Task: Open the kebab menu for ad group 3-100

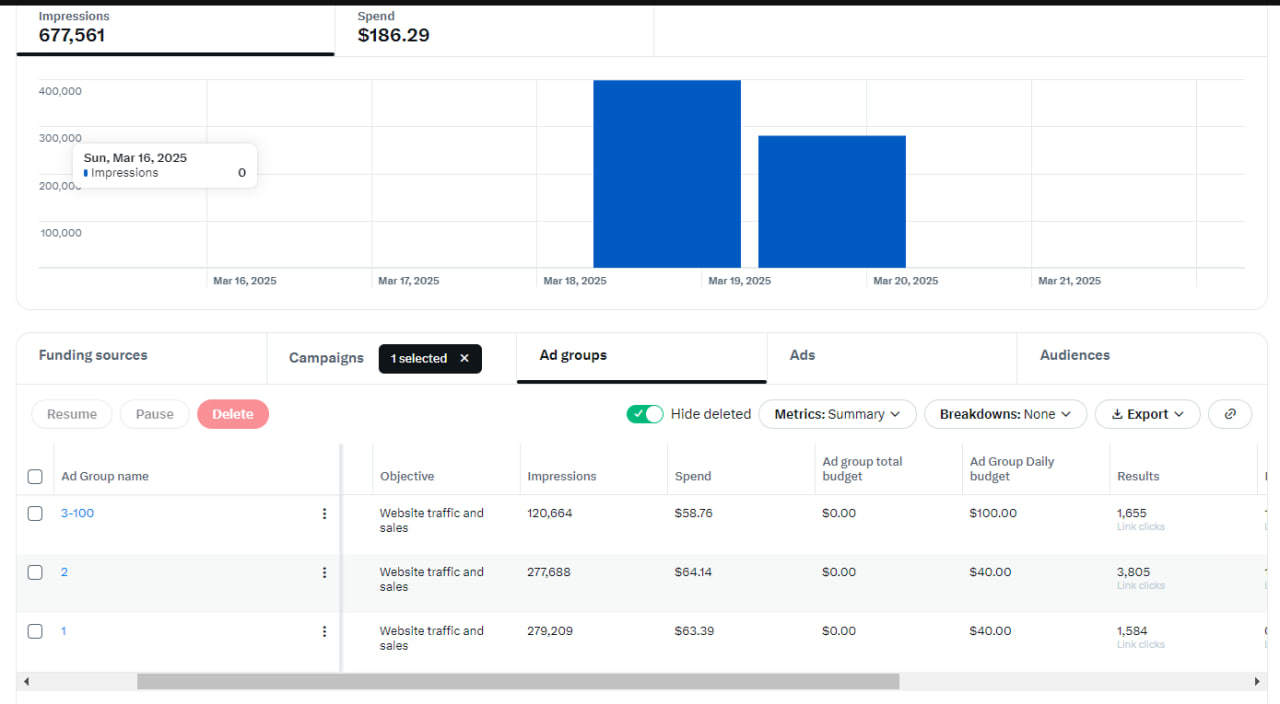Action: pos(324,514)
